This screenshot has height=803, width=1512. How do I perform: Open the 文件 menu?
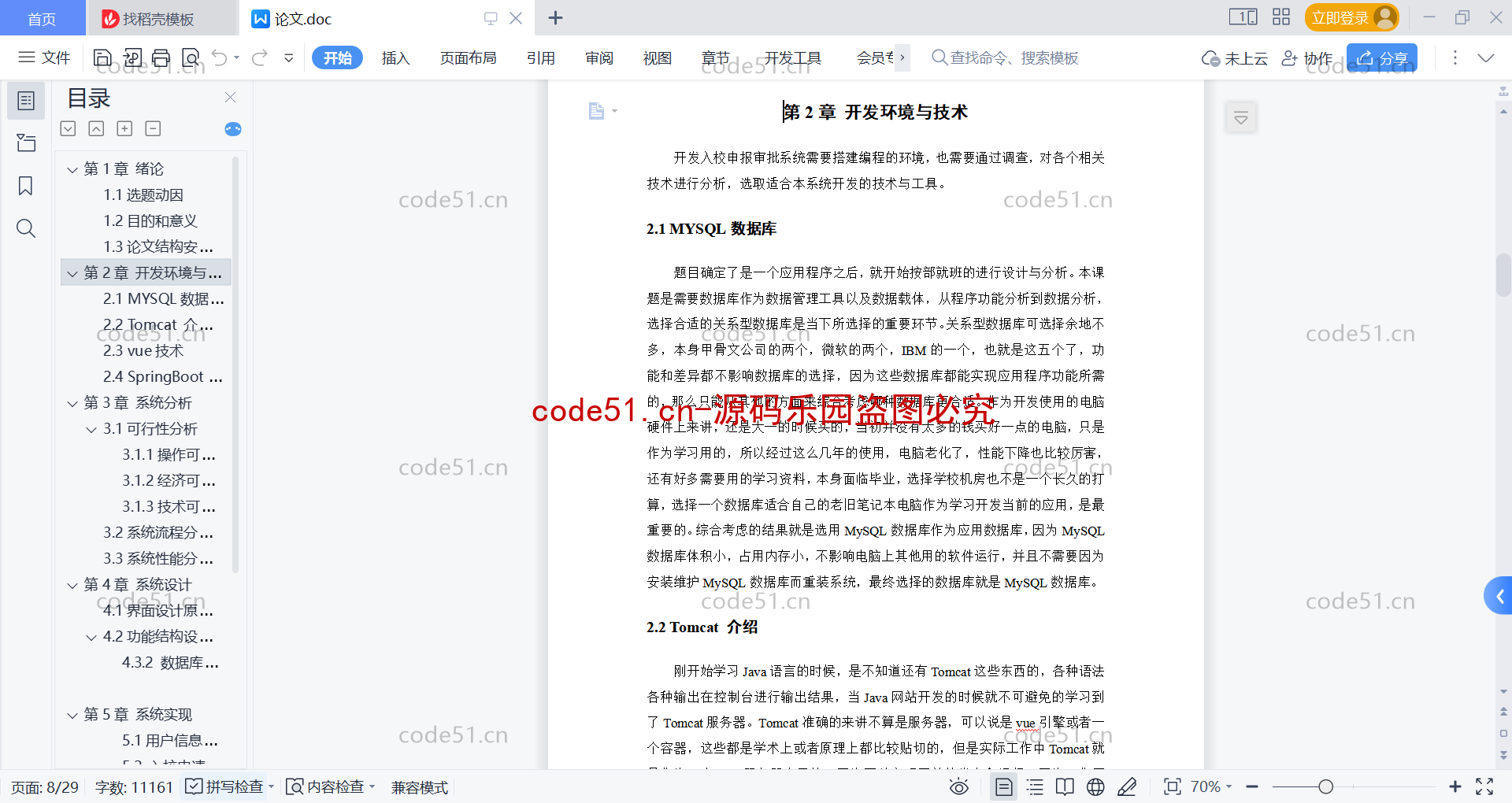(45, 57)
